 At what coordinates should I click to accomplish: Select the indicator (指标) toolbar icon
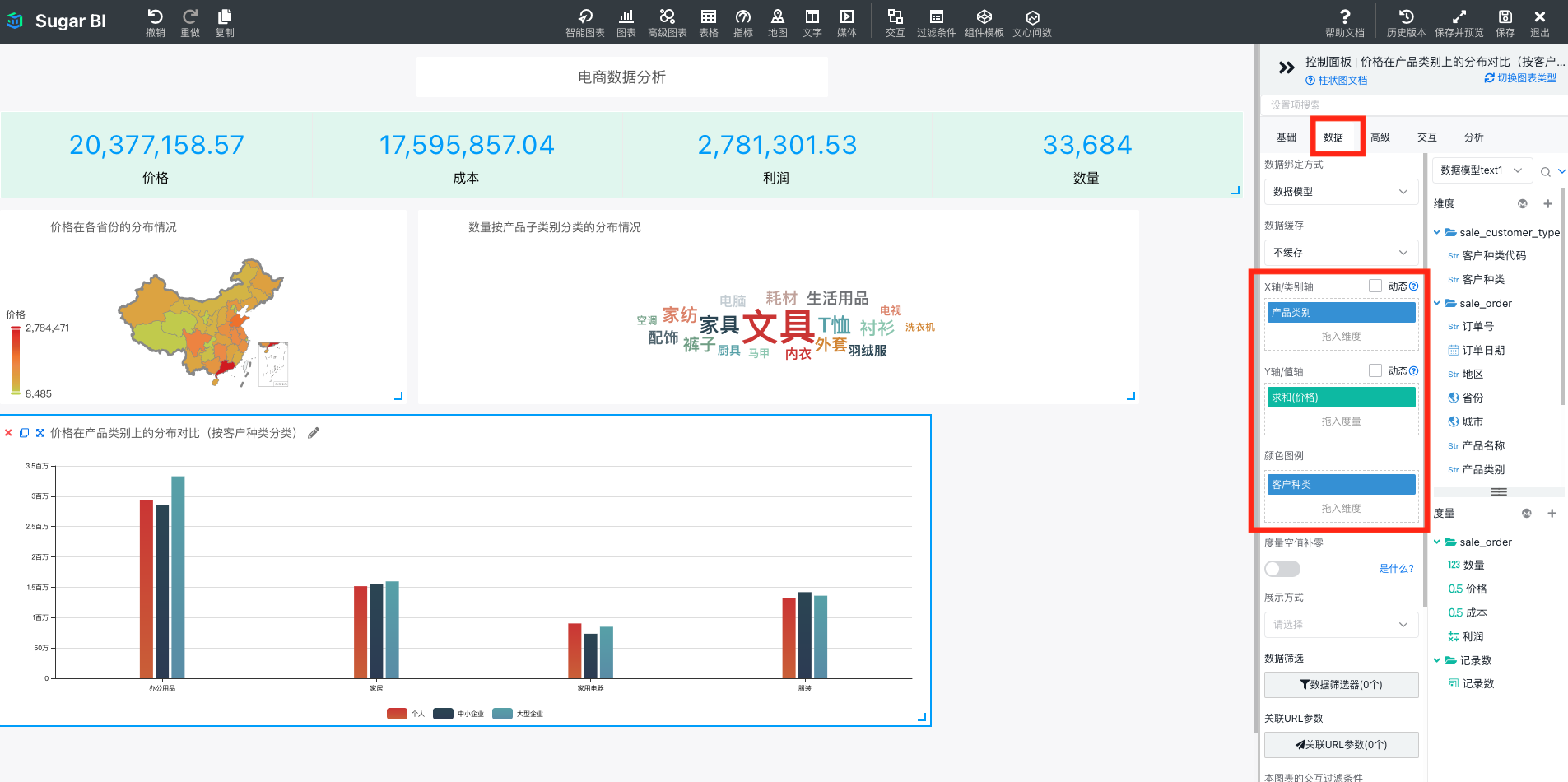(743, 16)
